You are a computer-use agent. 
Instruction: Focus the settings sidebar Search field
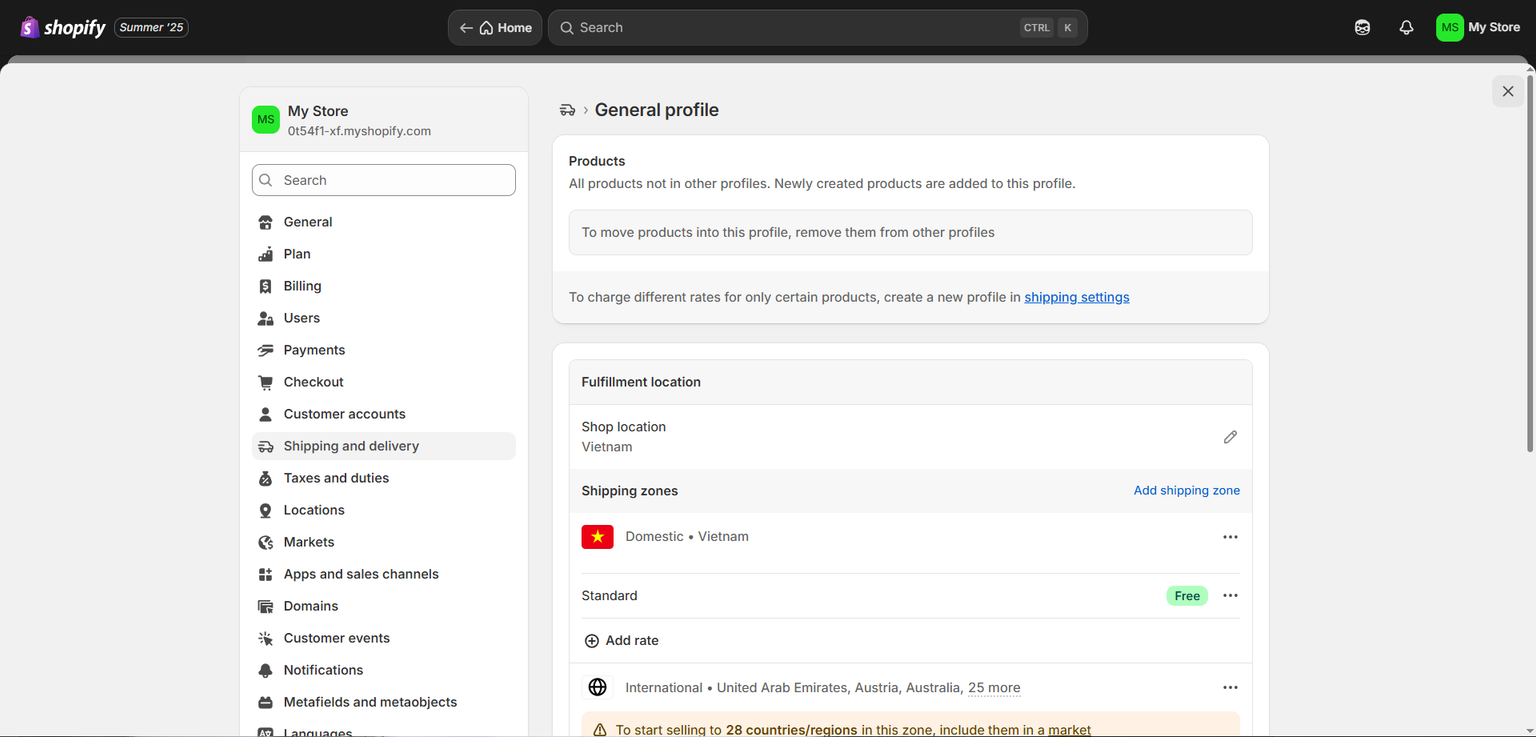pyautogui.click(x=384, y=180)
